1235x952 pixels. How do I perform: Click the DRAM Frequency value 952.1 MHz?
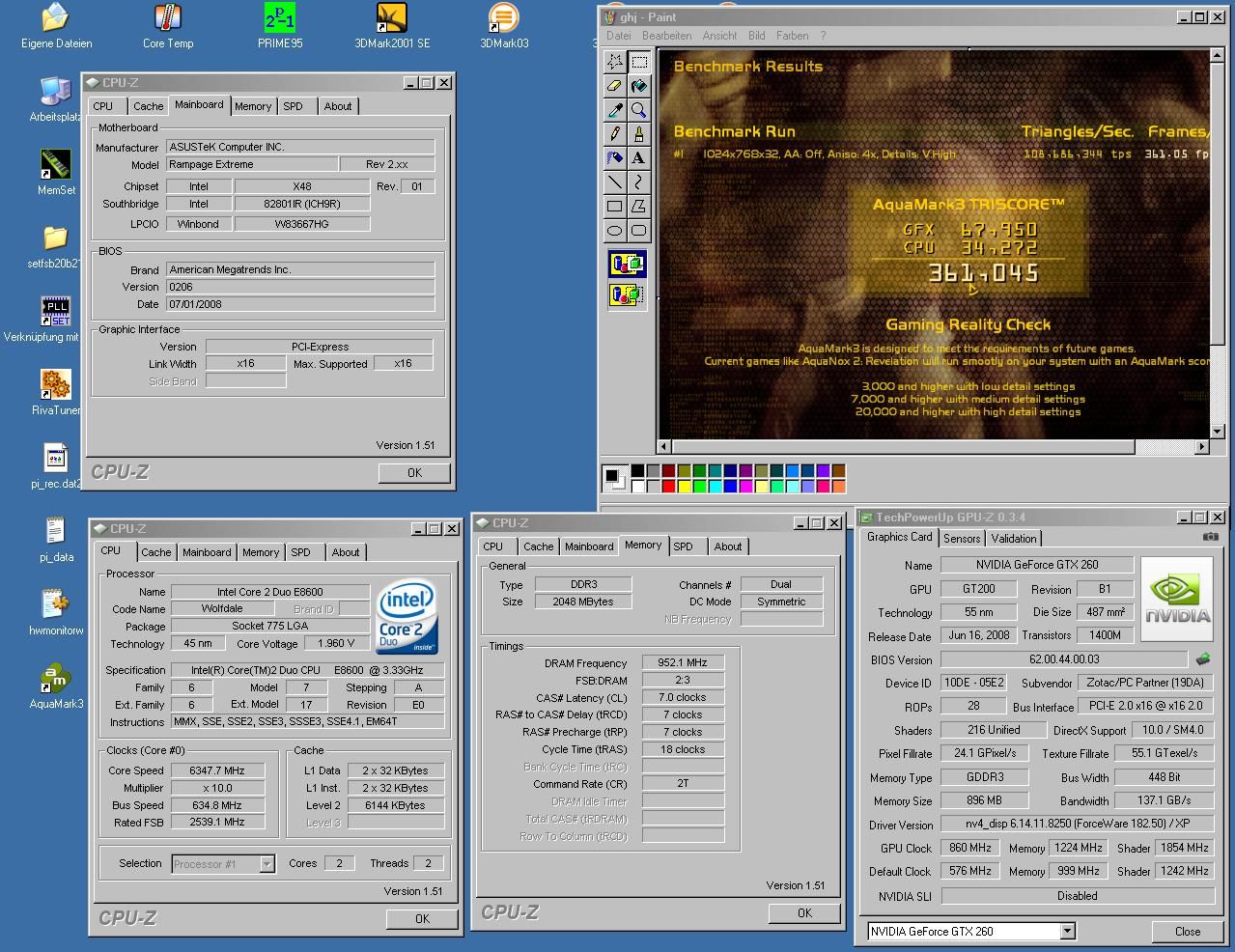[683, 663]
